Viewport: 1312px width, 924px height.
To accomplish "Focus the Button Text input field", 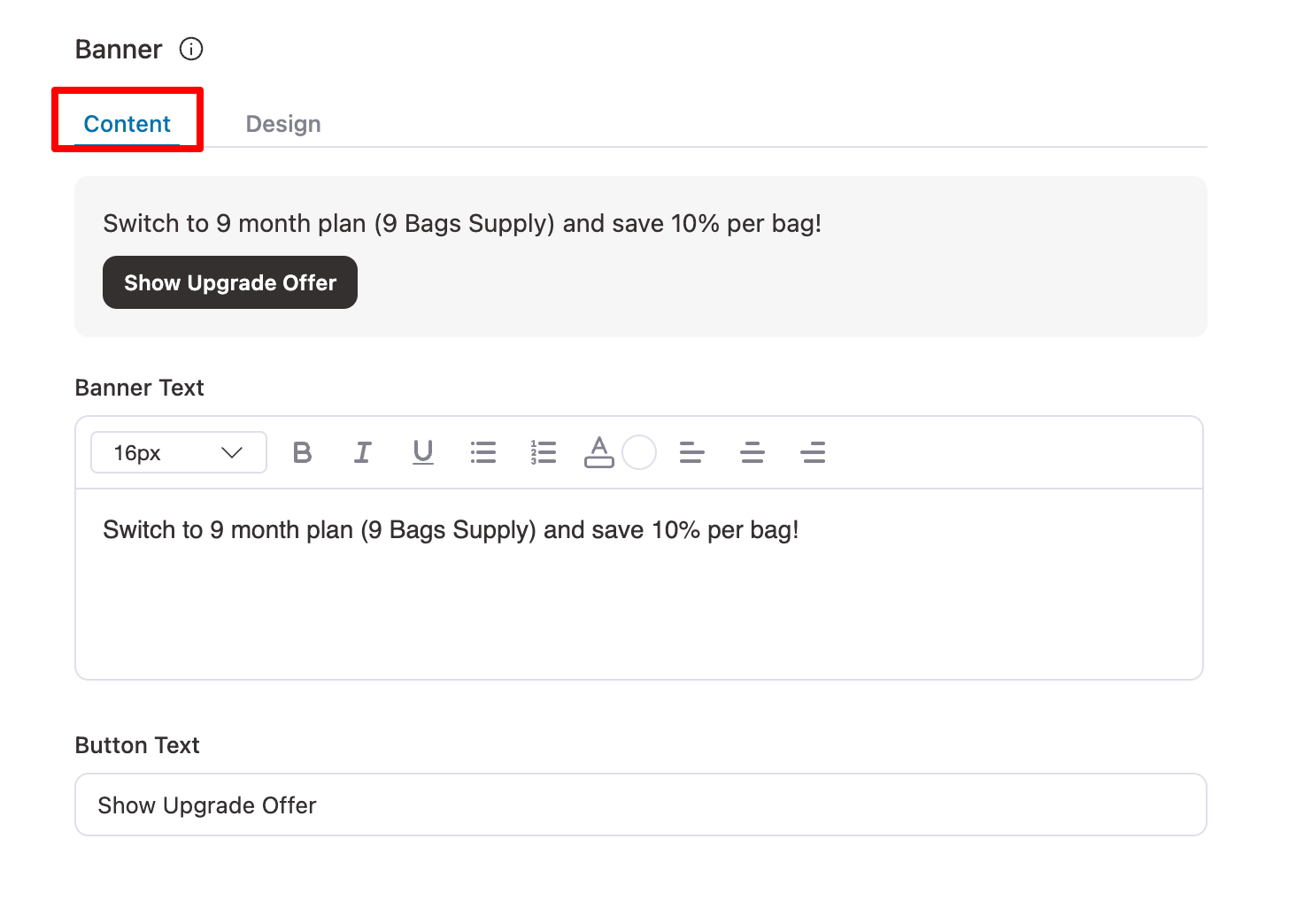I will point(640,805).
